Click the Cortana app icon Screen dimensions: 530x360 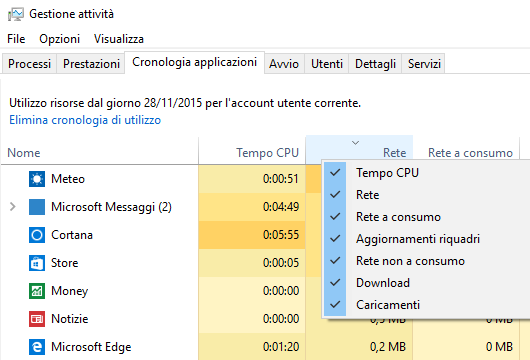[37, 235]
